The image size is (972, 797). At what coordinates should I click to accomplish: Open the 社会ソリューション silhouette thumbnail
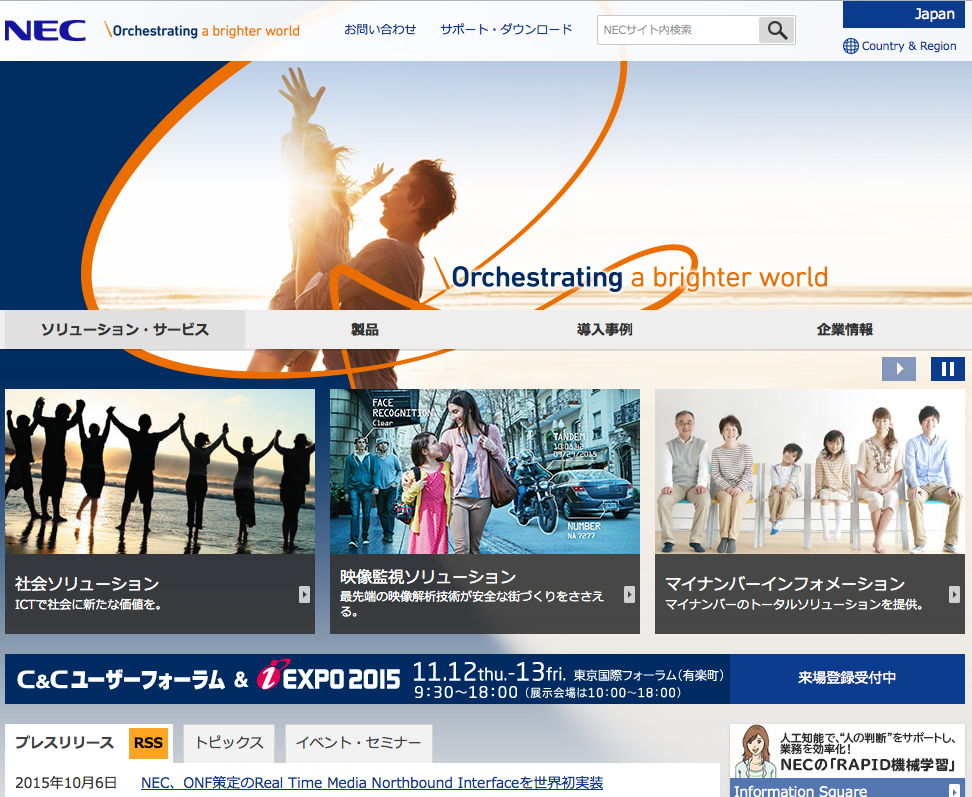click(x=160, y=471)
